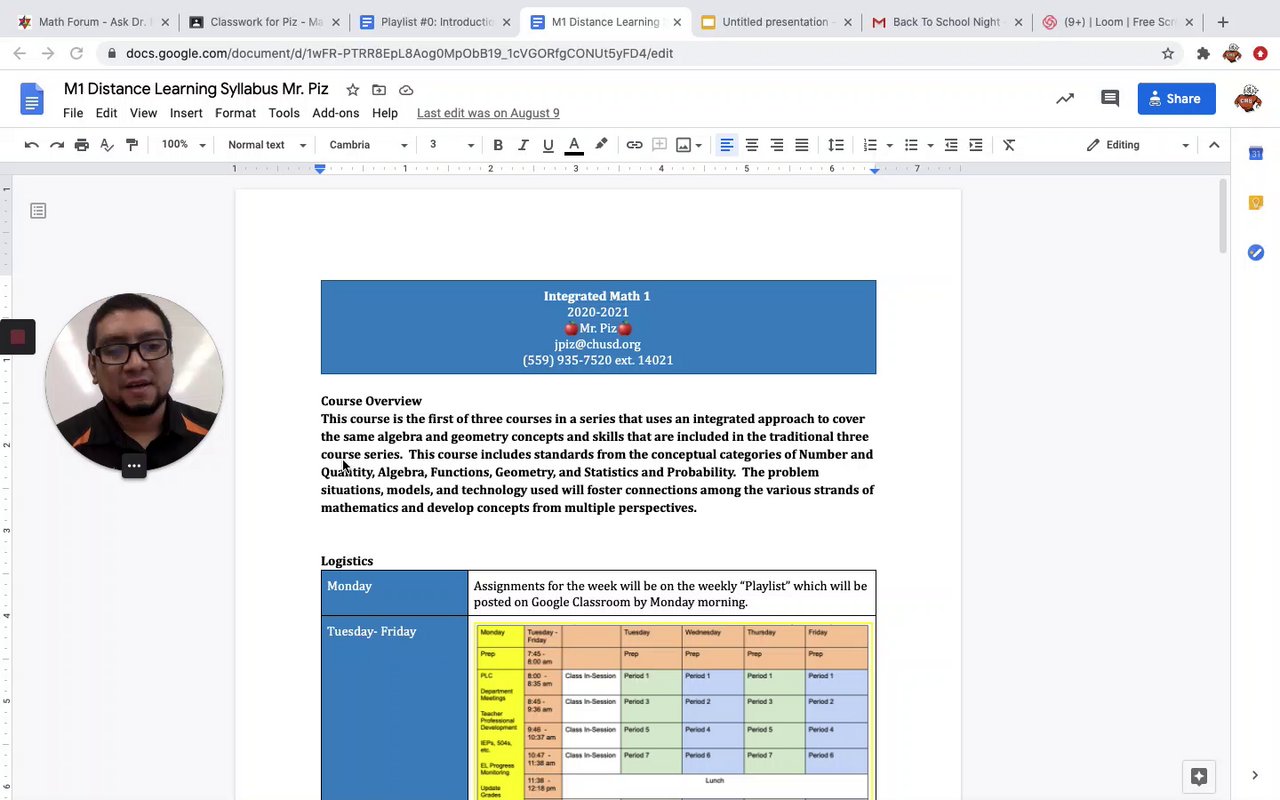Open the comment history bubble
The image size is (1280, 800).
pos(1110,98)
